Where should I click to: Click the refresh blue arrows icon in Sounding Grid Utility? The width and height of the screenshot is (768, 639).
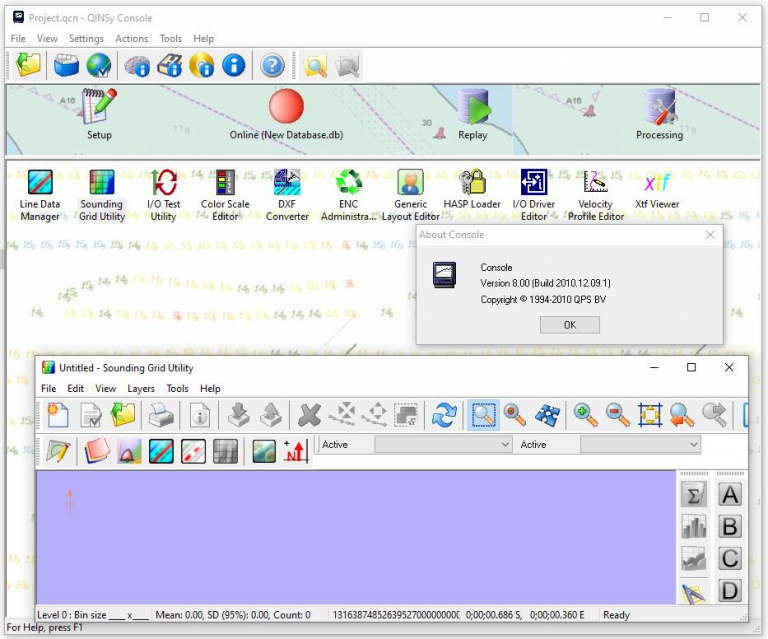(444, 415)
